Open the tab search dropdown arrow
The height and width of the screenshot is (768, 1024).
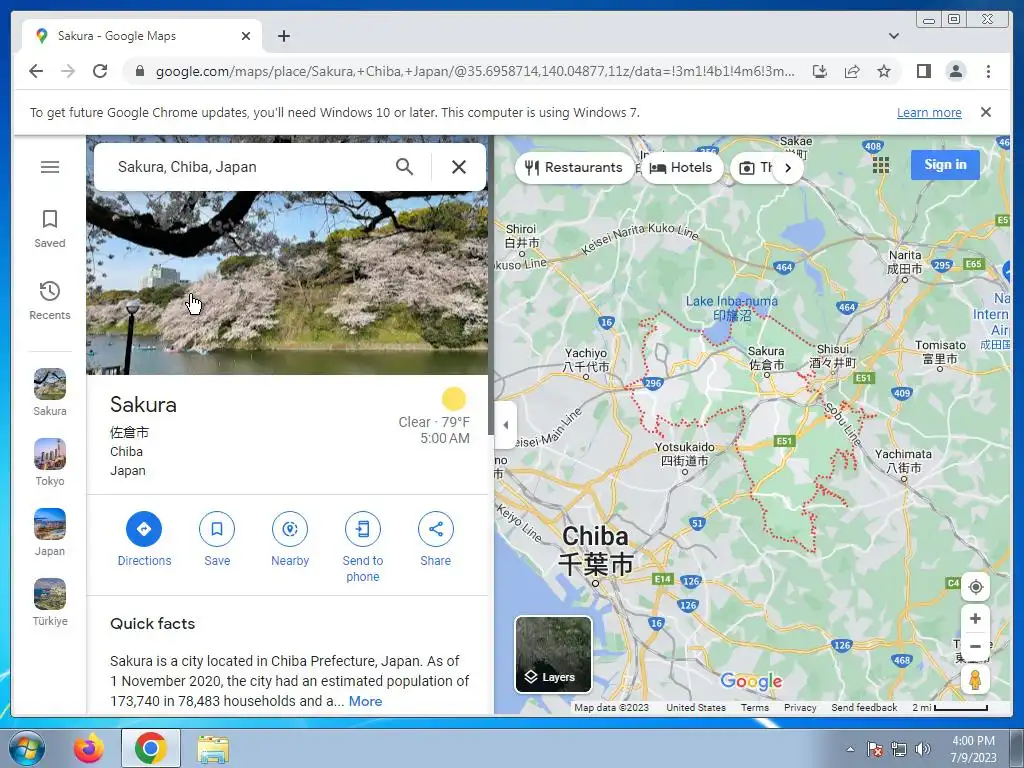[x=893, y=37]
